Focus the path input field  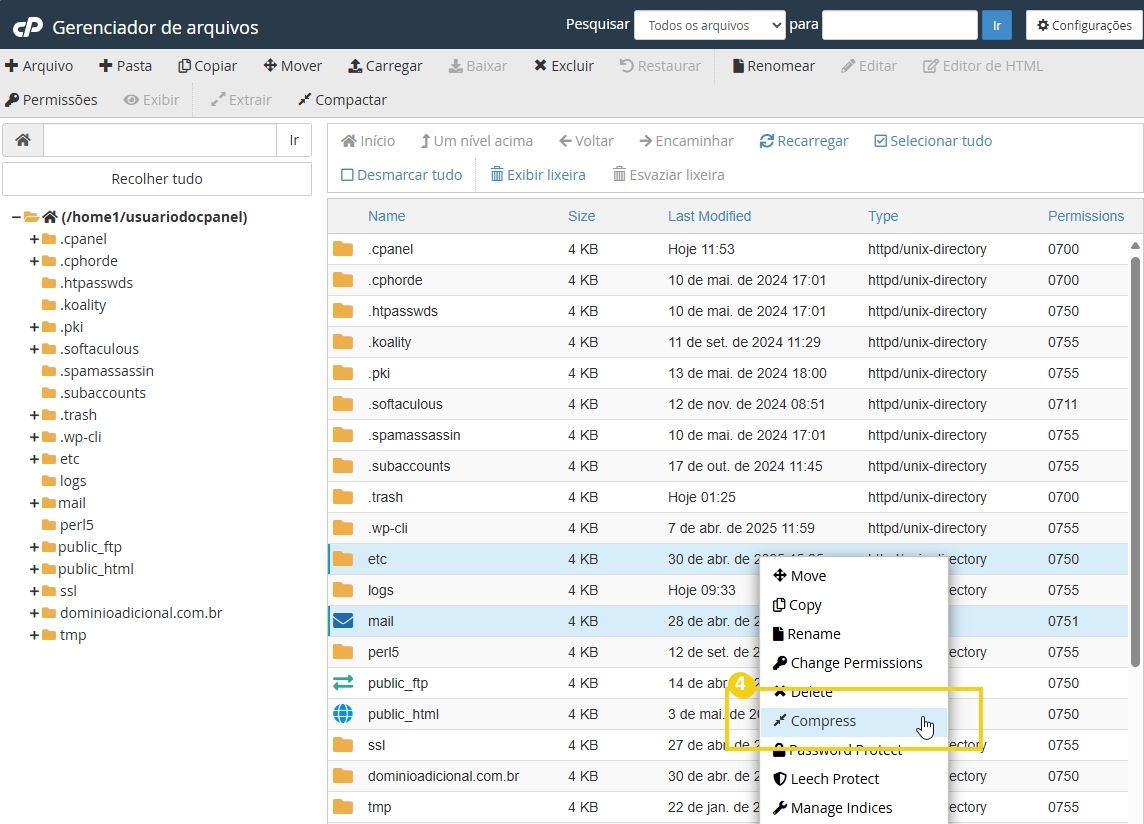[160, 140]
